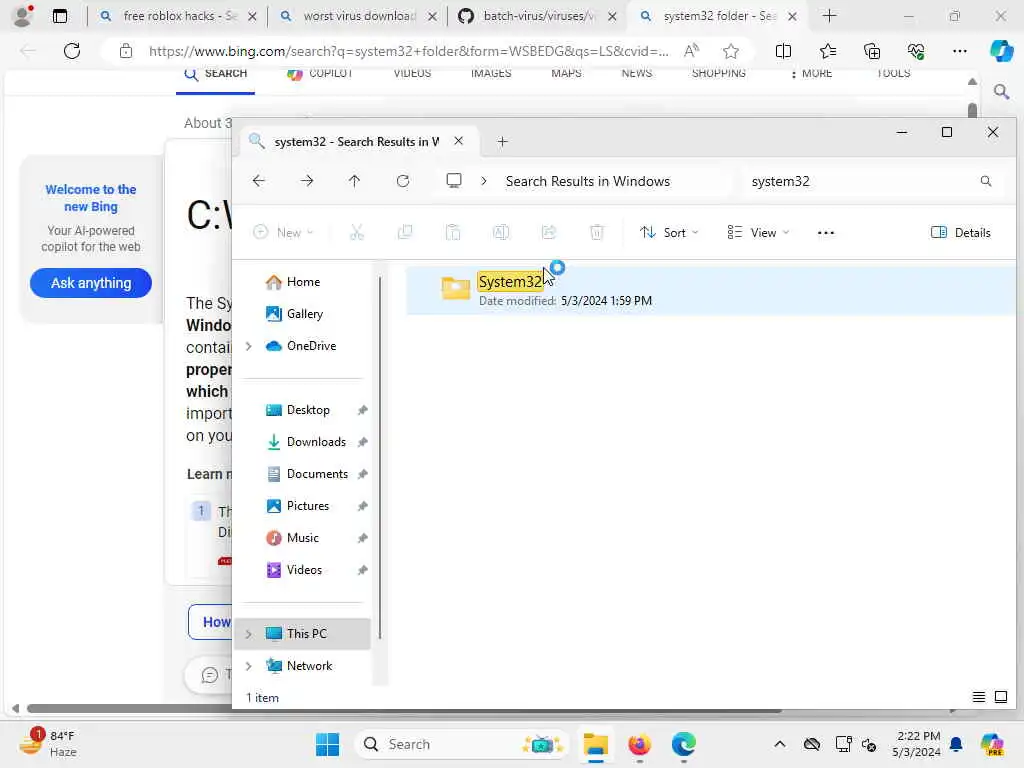Open Edge Collections
The height and width of the screenshot is (768, 1024).
pos(872,50)
